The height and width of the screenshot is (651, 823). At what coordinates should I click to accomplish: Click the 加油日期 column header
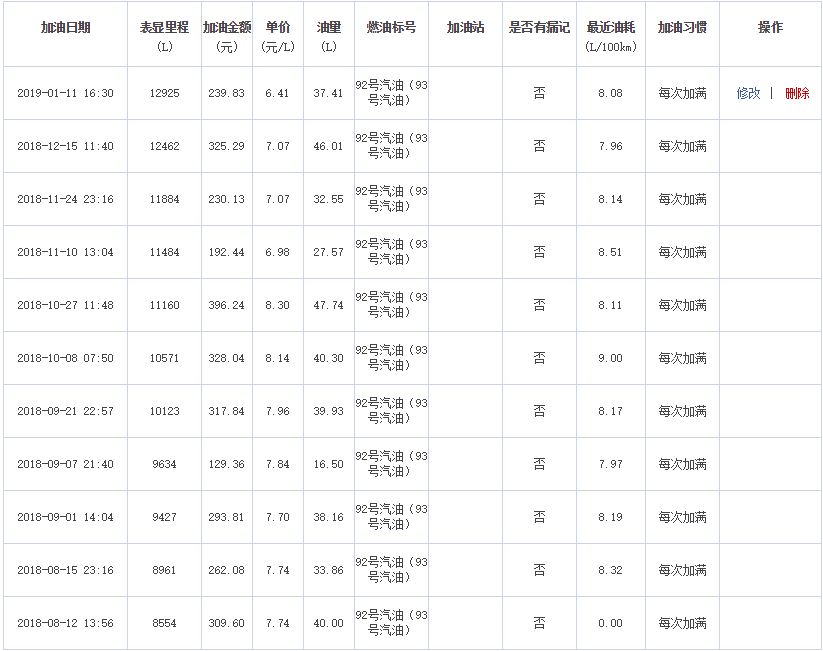66,27
